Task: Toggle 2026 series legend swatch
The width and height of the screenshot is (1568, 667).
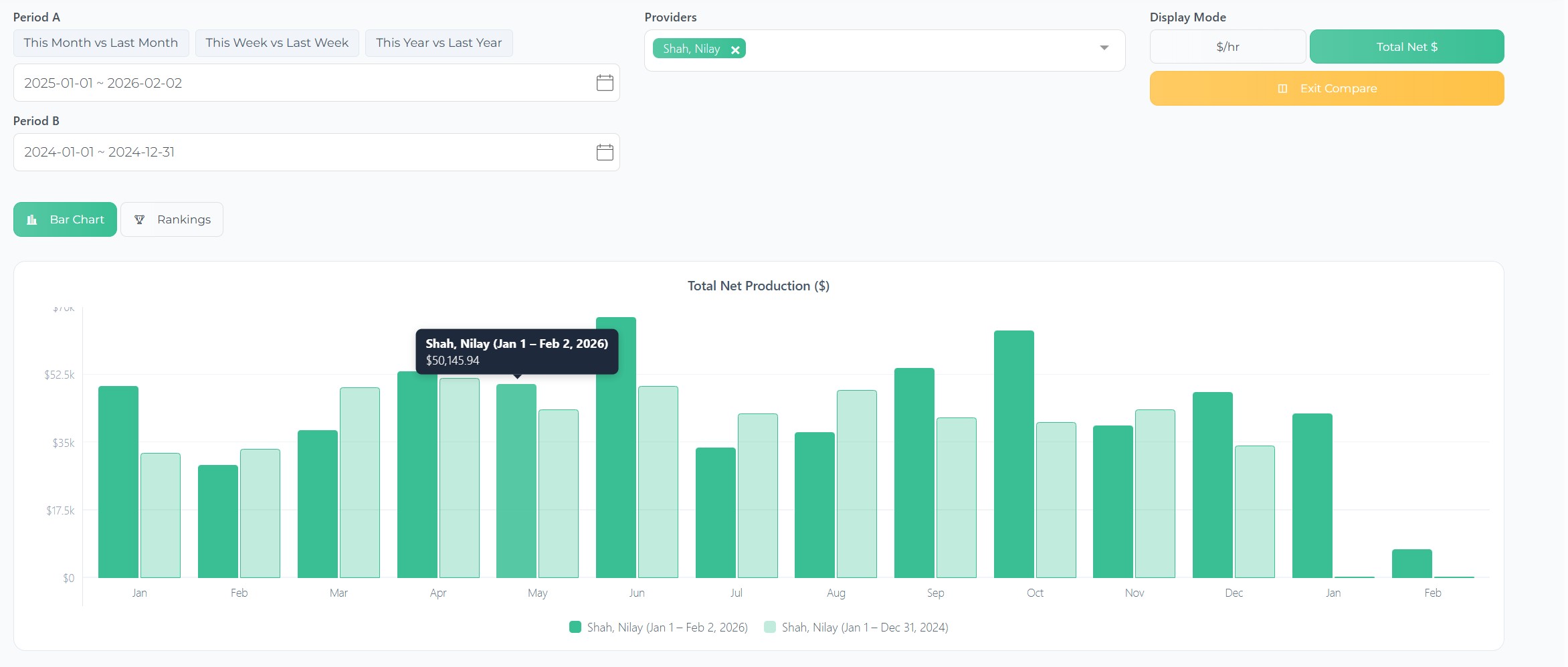Action: (x=575, y=628)
